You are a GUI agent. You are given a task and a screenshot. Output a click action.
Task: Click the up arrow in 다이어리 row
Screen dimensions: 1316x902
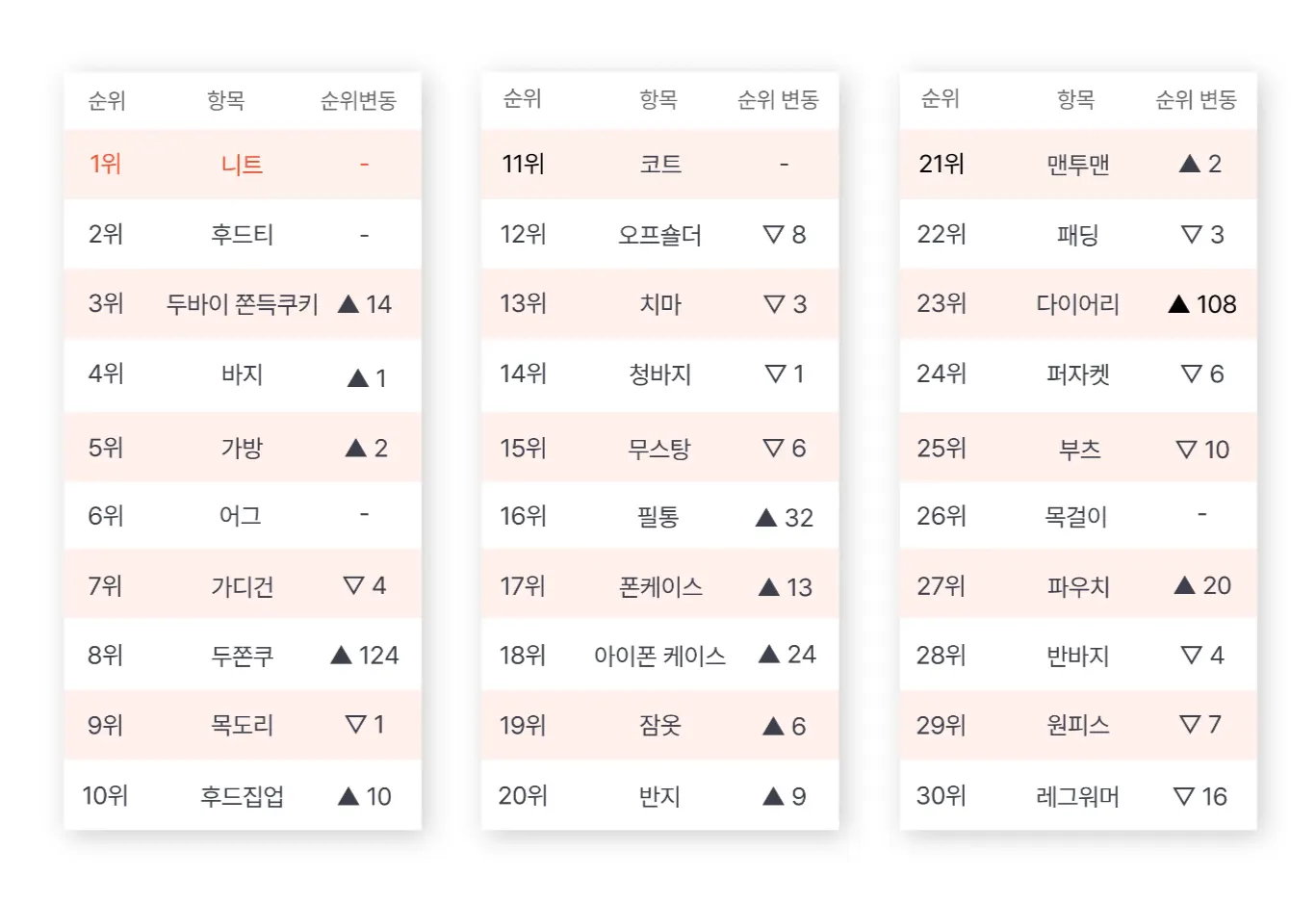(1179, 304)
